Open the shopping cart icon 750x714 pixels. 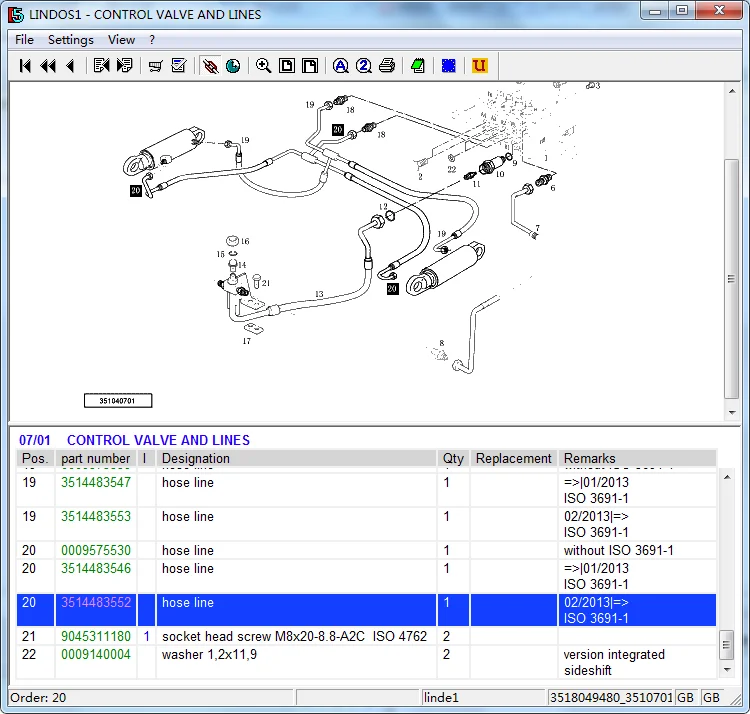[155, 66]
